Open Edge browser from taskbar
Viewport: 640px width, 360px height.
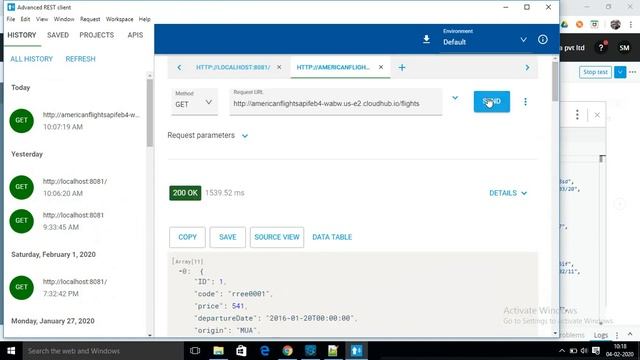pos(264,351)
